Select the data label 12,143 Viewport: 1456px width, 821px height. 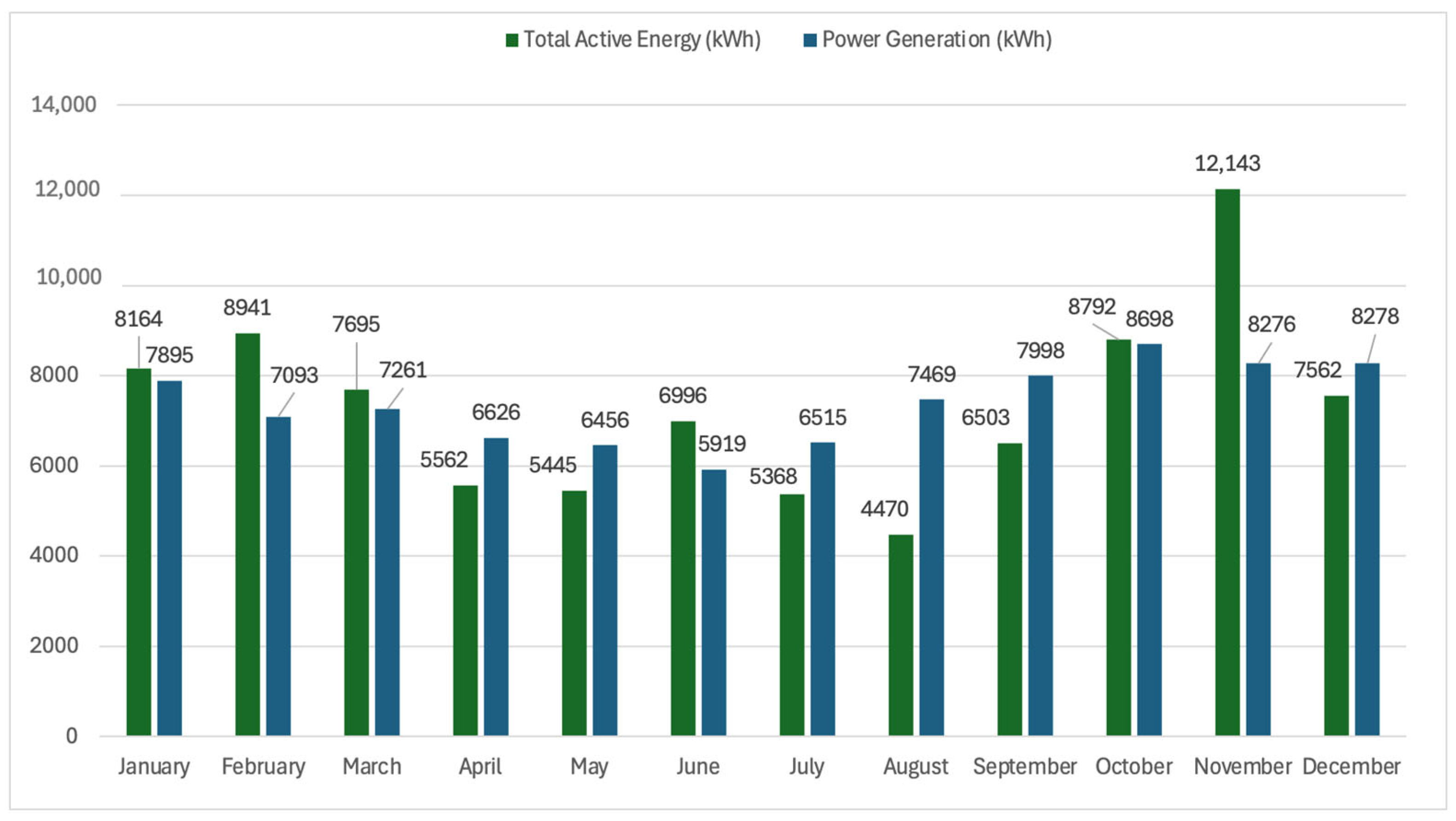pos(1228,163)
